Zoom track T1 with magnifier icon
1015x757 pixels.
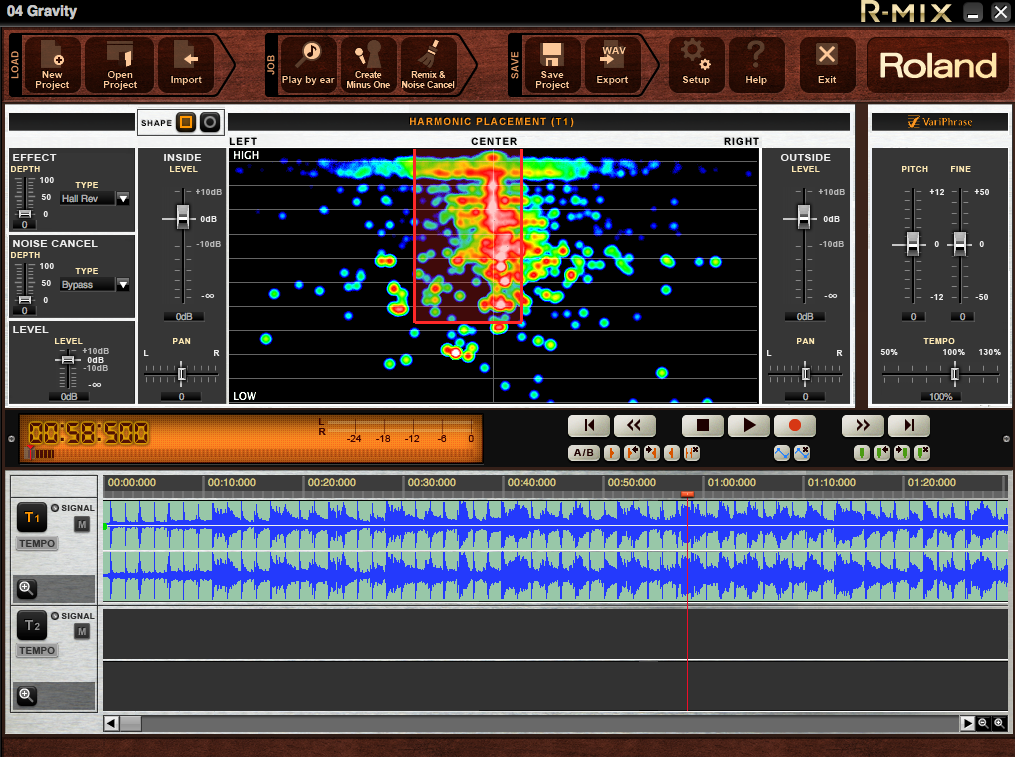[27, 588]
